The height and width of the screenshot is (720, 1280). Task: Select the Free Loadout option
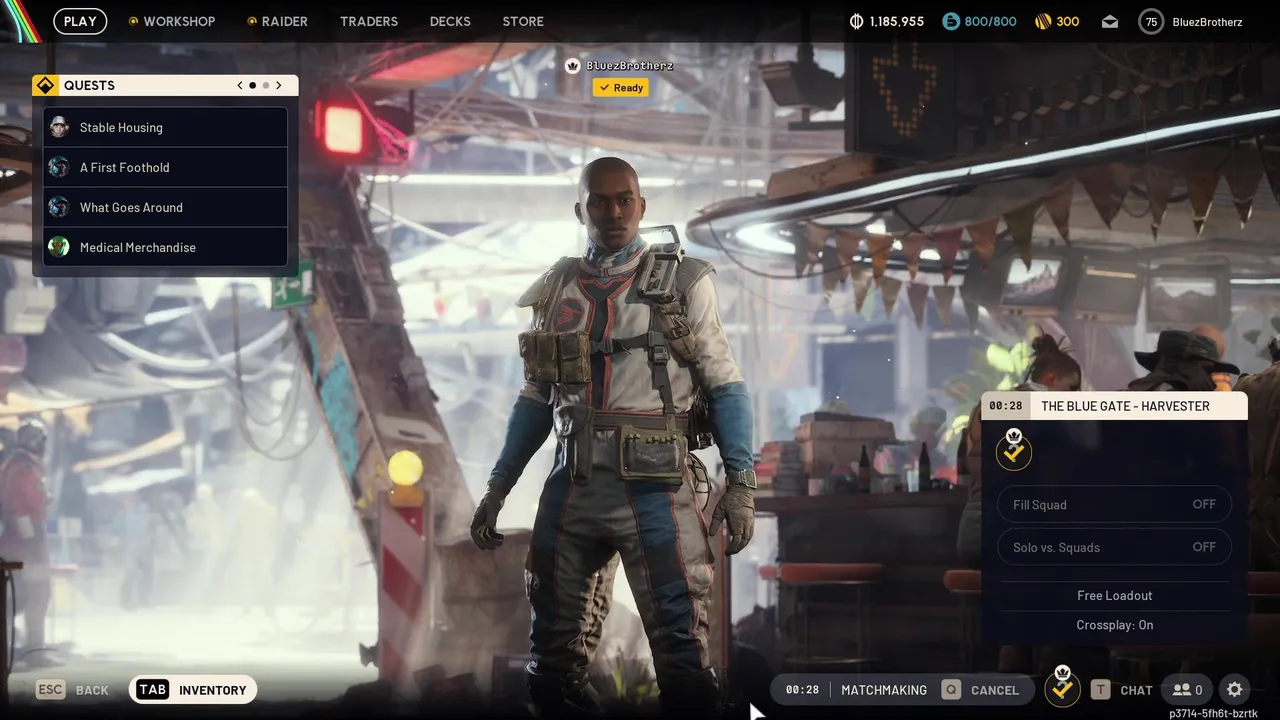click(1114, 595)
